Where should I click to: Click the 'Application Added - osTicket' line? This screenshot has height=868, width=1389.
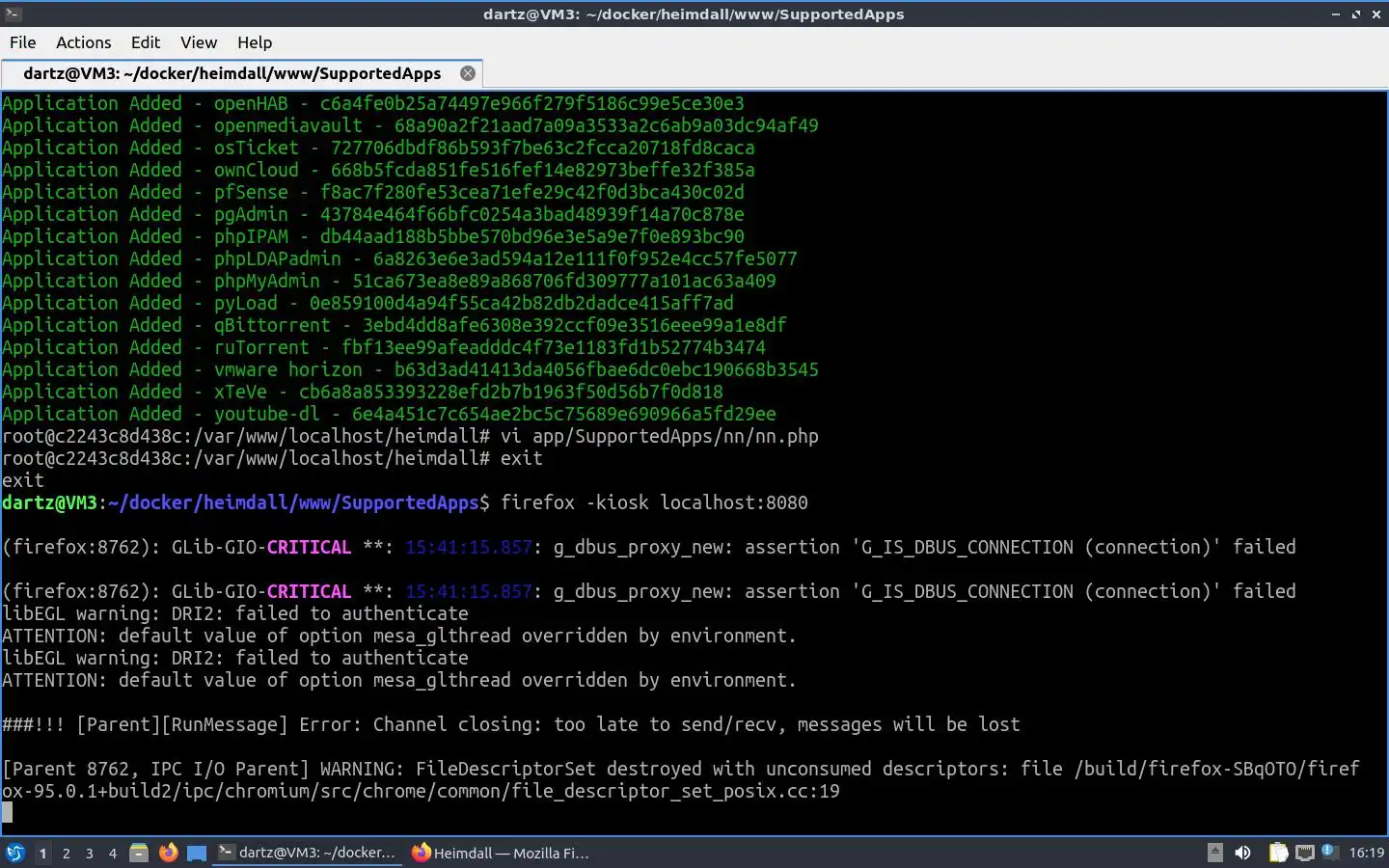378,148
